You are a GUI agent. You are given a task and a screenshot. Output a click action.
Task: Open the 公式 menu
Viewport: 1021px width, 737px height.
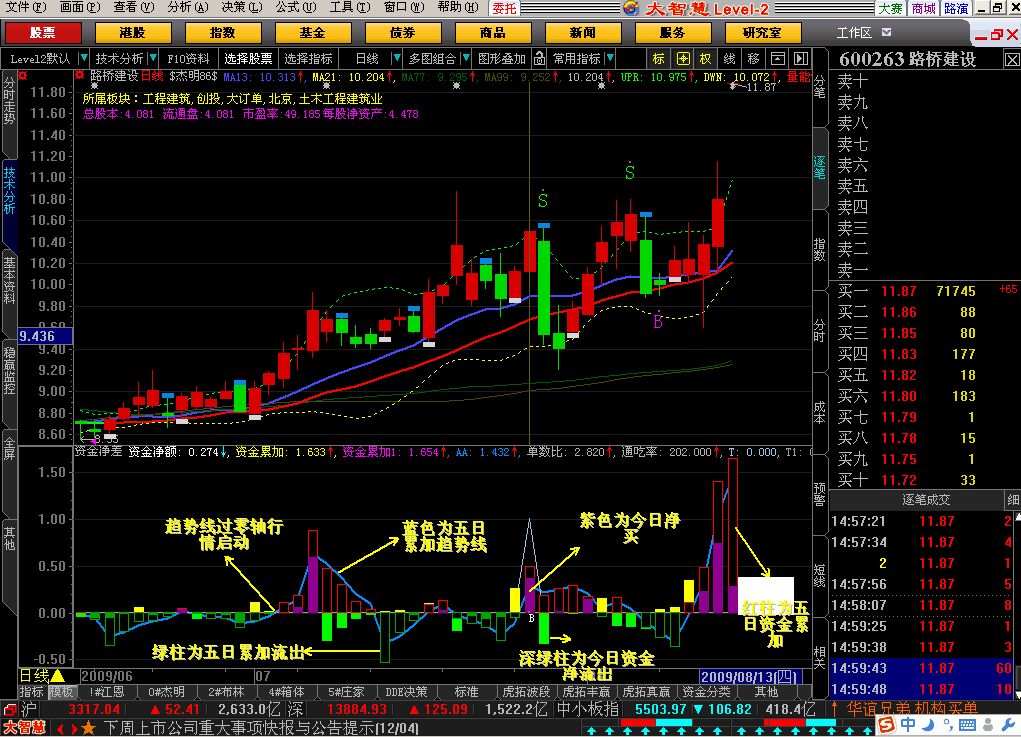pos(296,8)
